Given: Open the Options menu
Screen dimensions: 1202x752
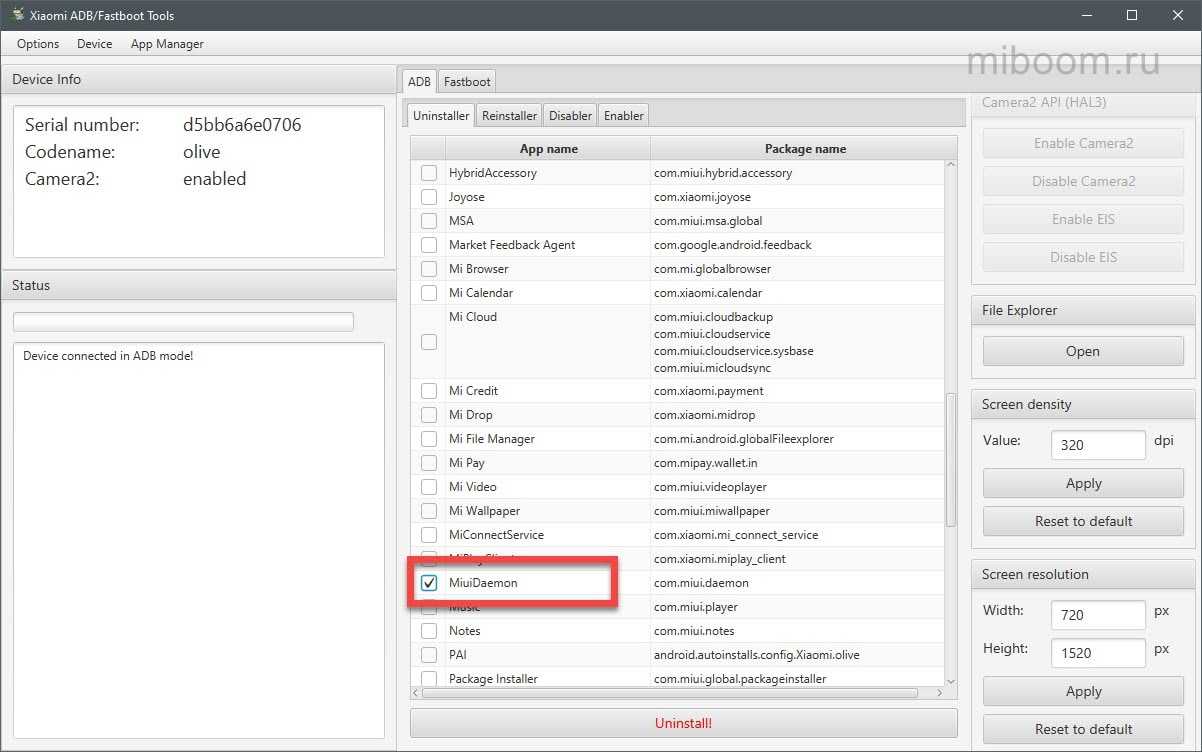Looking at the screenshot, I should pos(38,44).
